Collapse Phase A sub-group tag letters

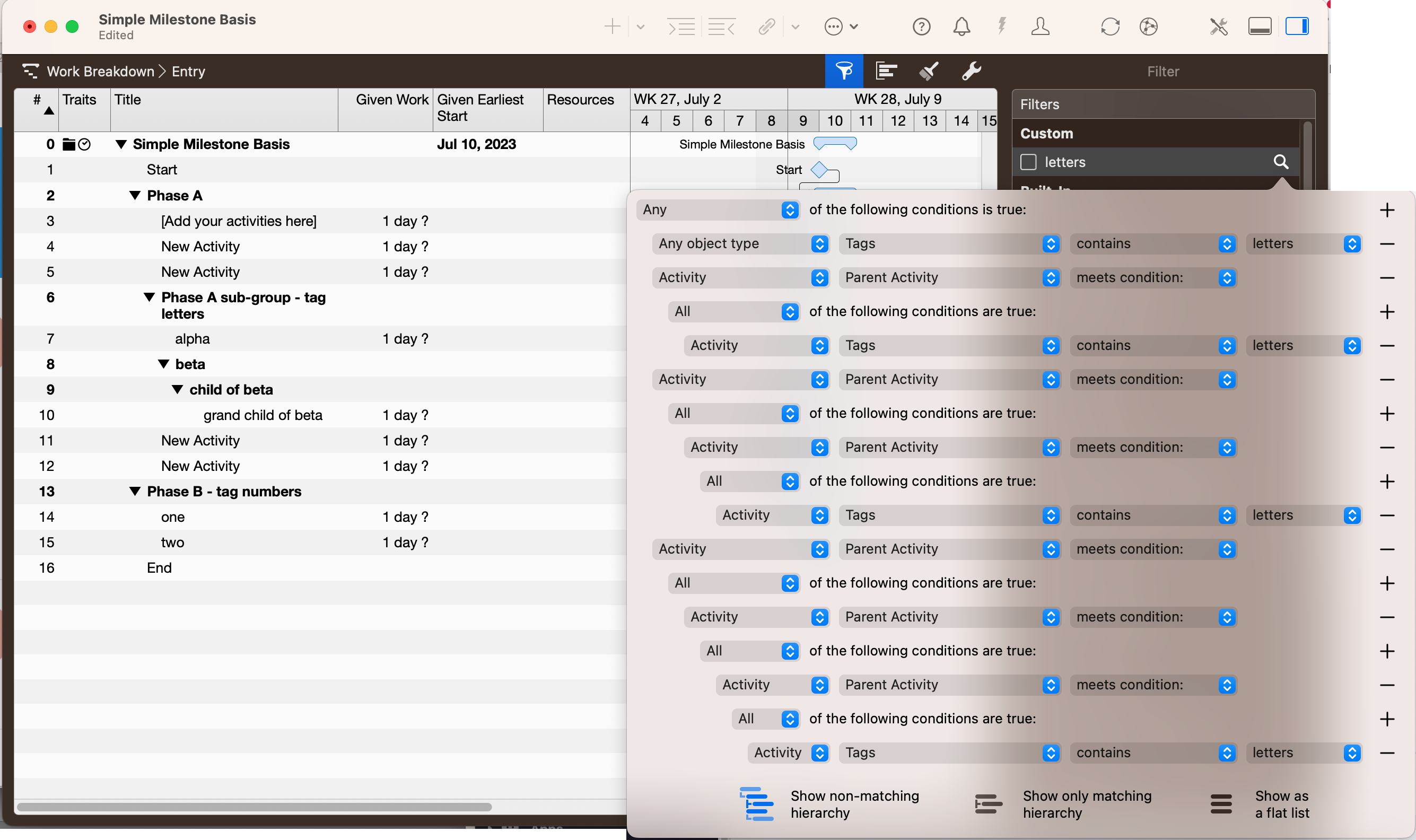150,297
